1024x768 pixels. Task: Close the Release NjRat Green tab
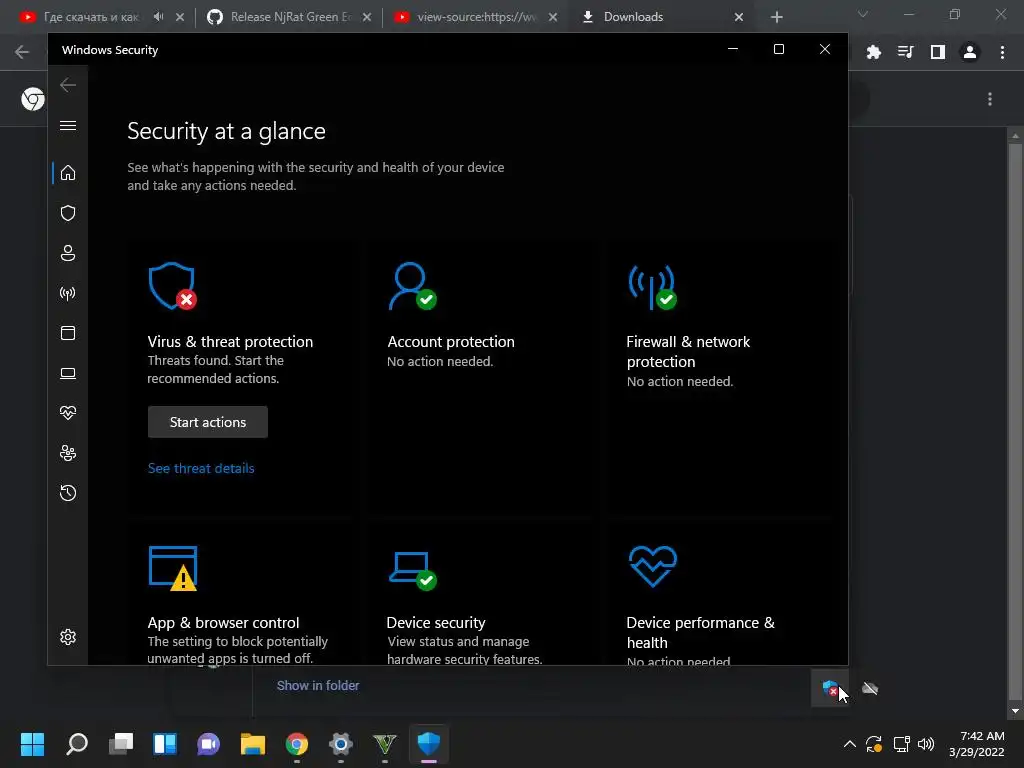[367, 17]
